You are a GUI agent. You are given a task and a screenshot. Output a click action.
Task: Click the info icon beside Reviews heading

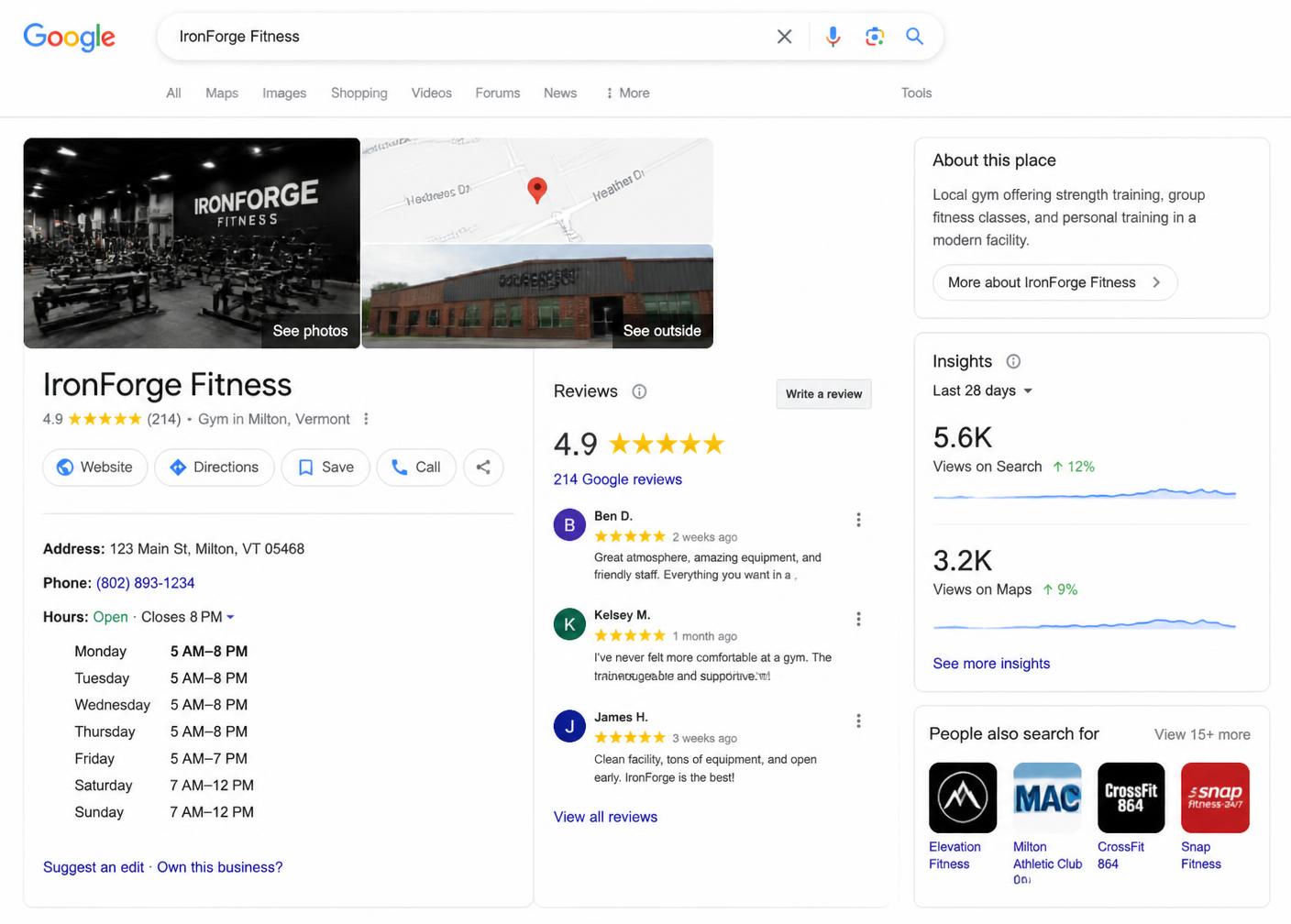click(x=639, y=391)
